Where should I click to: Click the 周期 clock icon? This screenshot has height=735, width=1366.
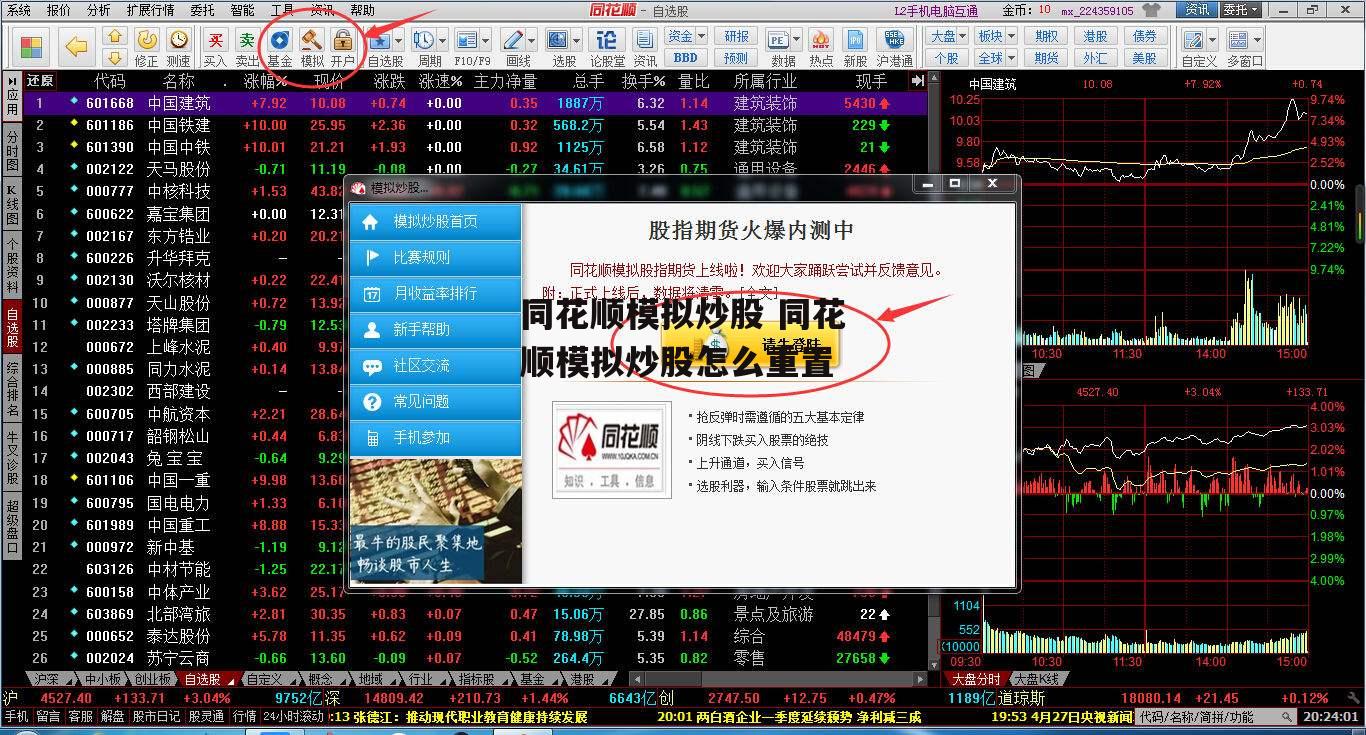point(423,40)
